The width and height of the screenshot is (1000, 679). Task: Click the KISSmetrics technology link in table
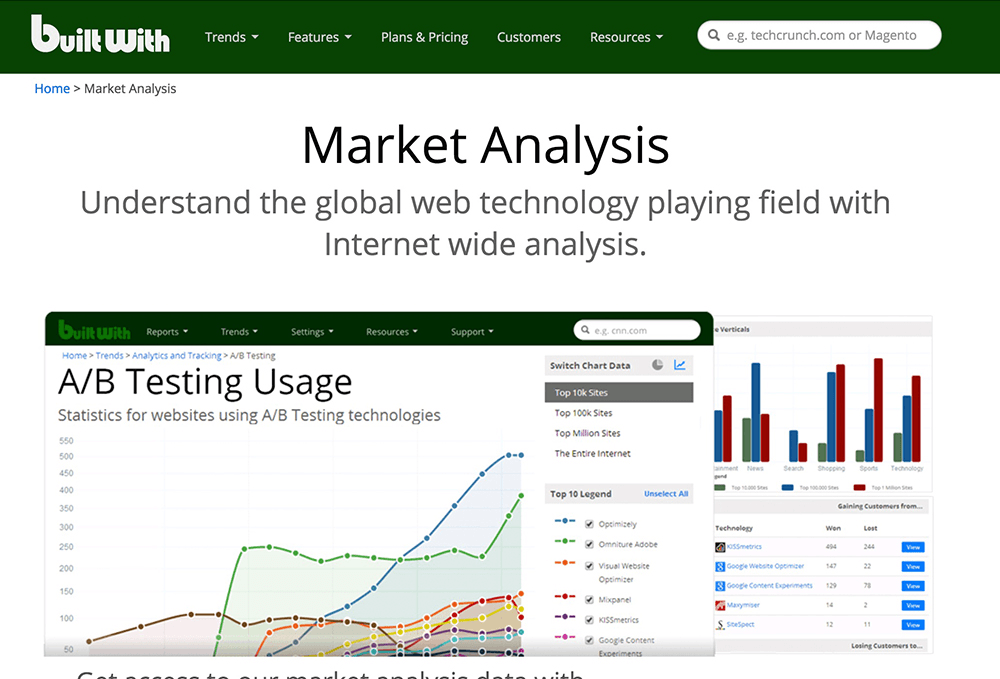[744, 547]
